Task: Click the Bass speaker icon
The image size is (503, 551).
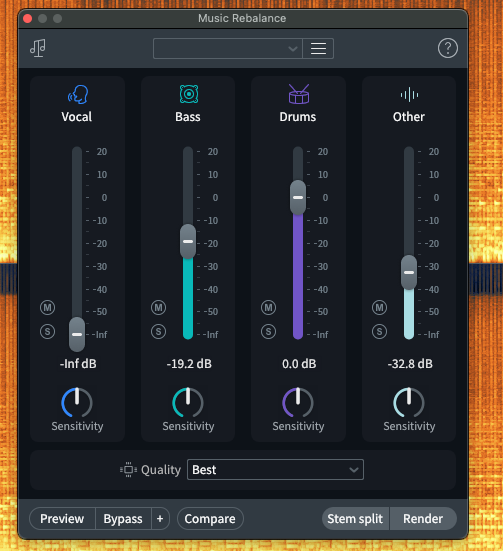Action: click(x=189, y=94)
